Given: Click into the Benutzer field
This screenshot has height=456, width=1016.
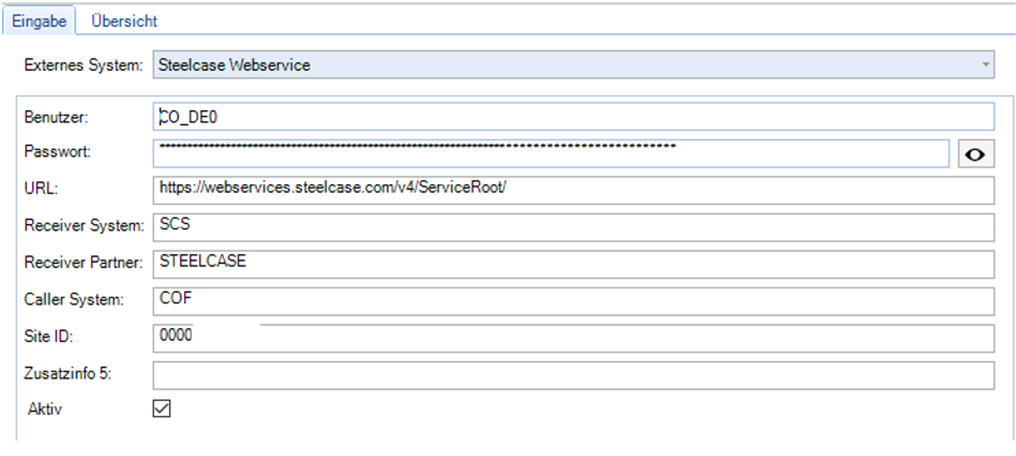Looking at the screenshot, I should (574, 117).
